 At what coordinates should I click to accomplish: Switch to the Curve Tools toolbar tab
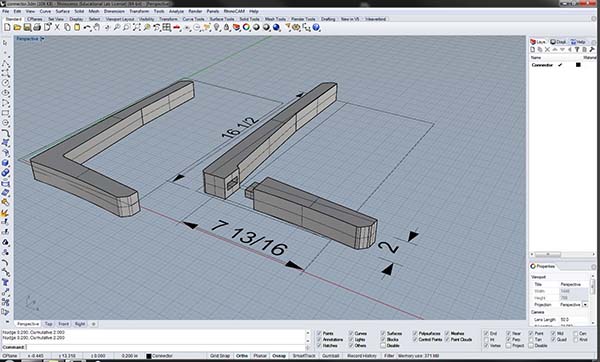tap(193, 19)
